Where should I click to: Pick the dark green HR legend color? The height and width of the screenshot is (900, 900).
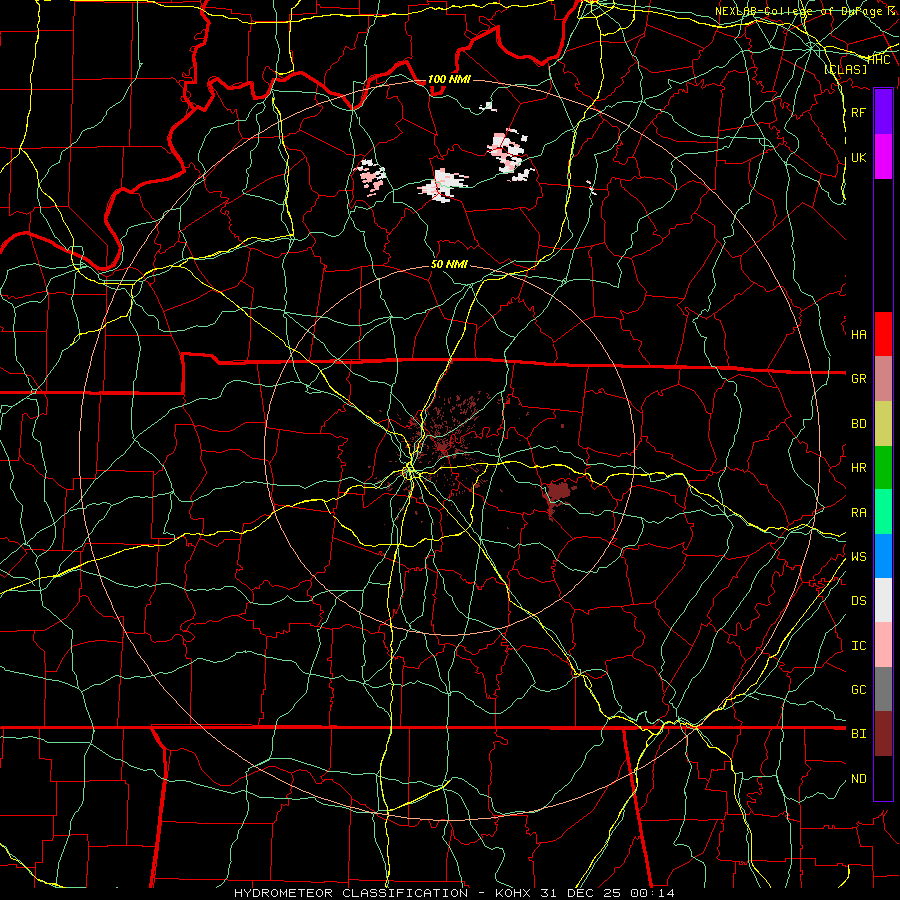coord(883,468)
